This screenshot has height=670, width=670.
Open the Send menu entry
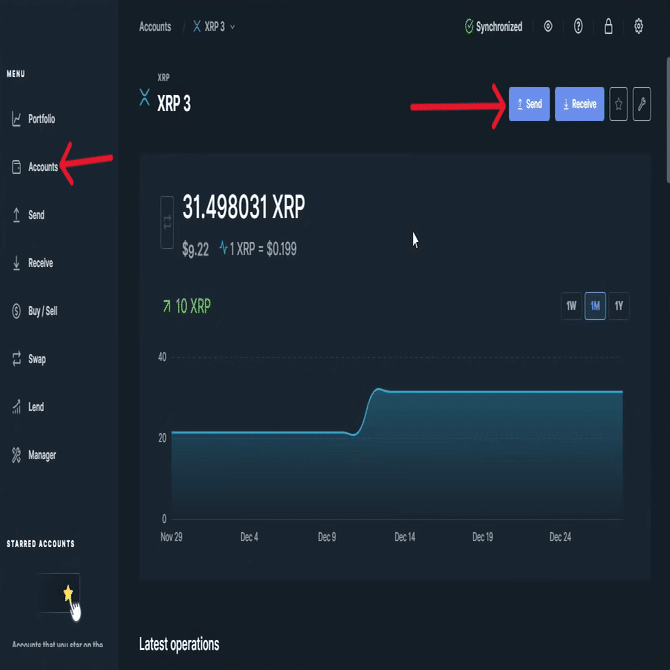tap(36, 215)
